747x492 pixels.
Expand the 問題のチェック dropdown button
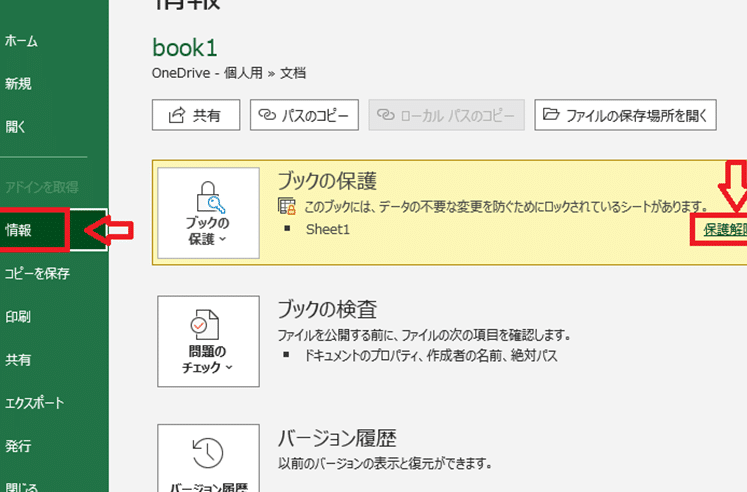coord(208,341)
